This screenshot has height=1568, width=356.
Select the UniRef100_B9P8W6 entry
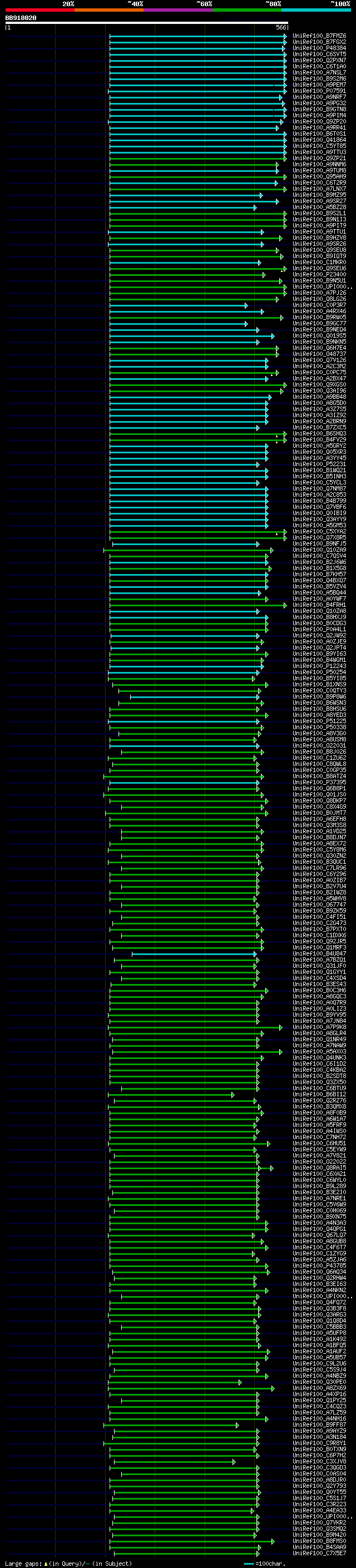[319, 696]
